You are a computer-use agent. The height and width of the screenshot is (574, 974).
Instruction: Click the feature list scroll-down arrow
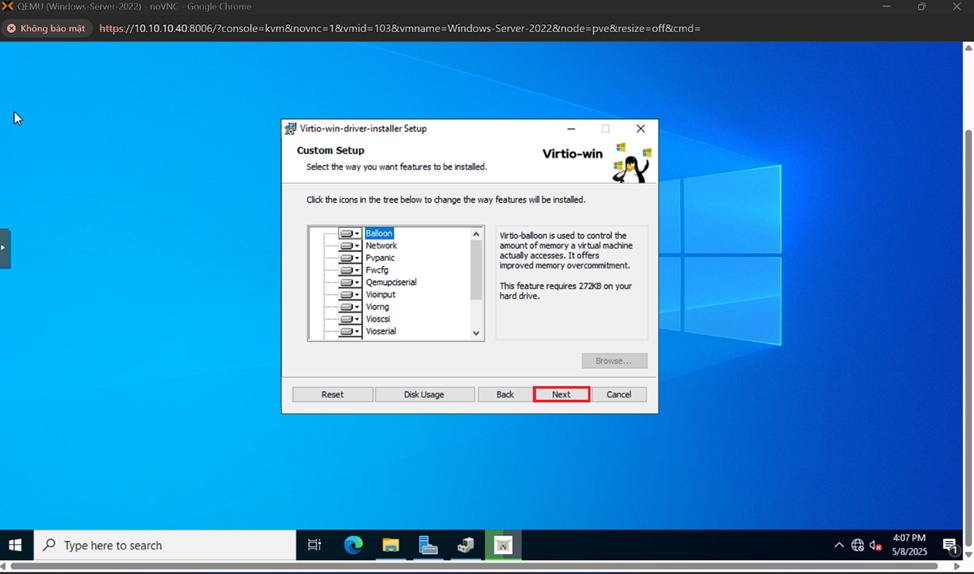tap(476, 333)
